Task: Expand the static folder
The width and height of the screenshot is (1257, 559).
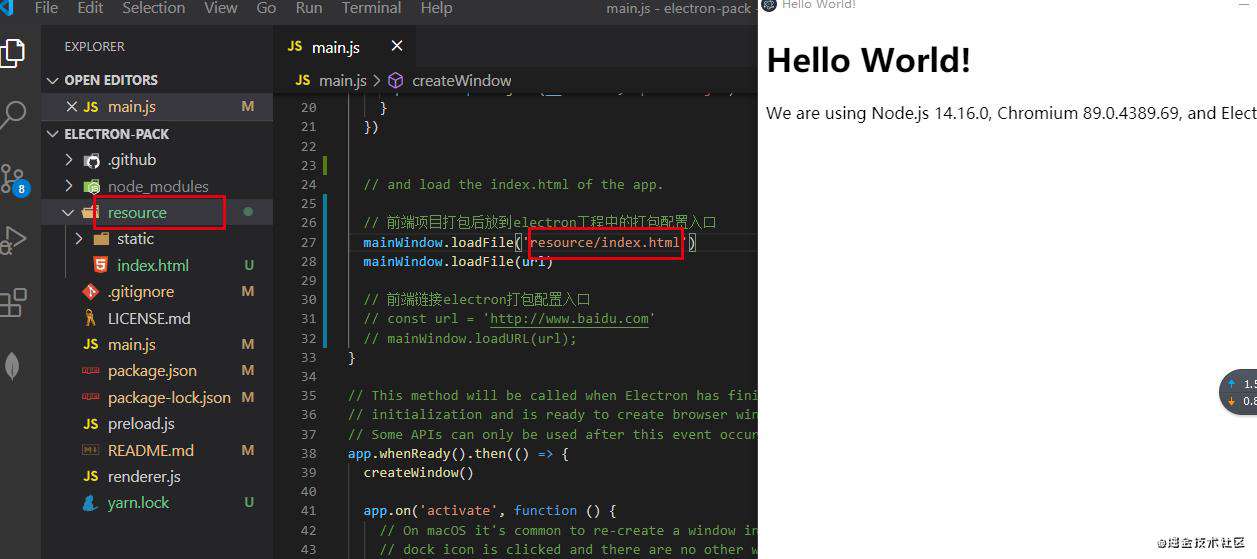Action: 135,238
